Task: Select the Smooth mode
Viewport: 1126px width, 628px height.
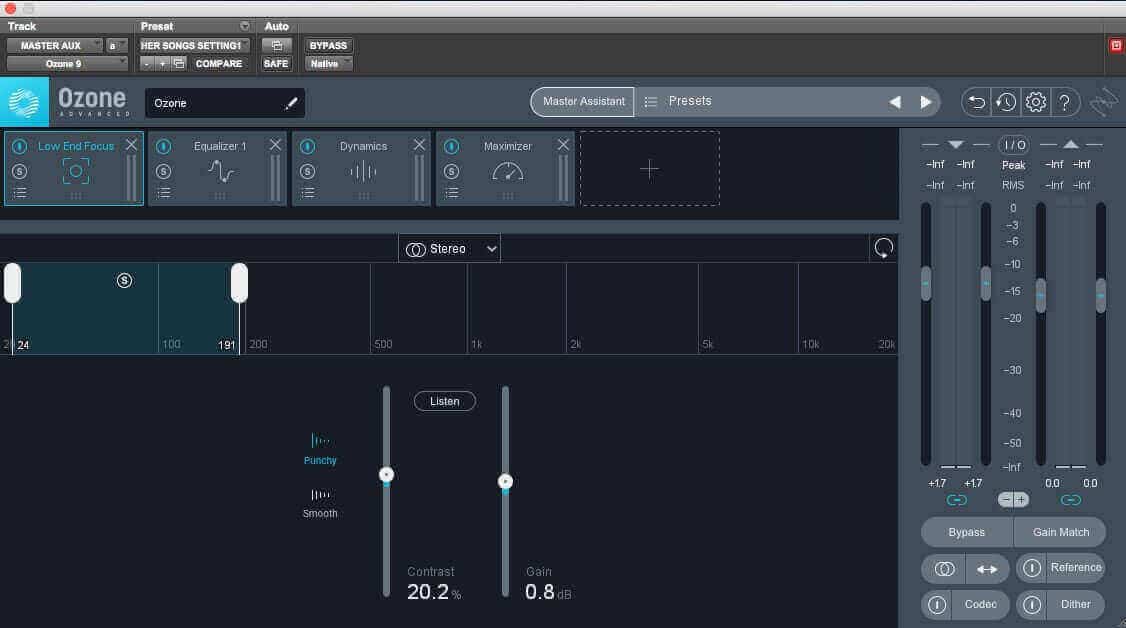Action: pos(320,503)
